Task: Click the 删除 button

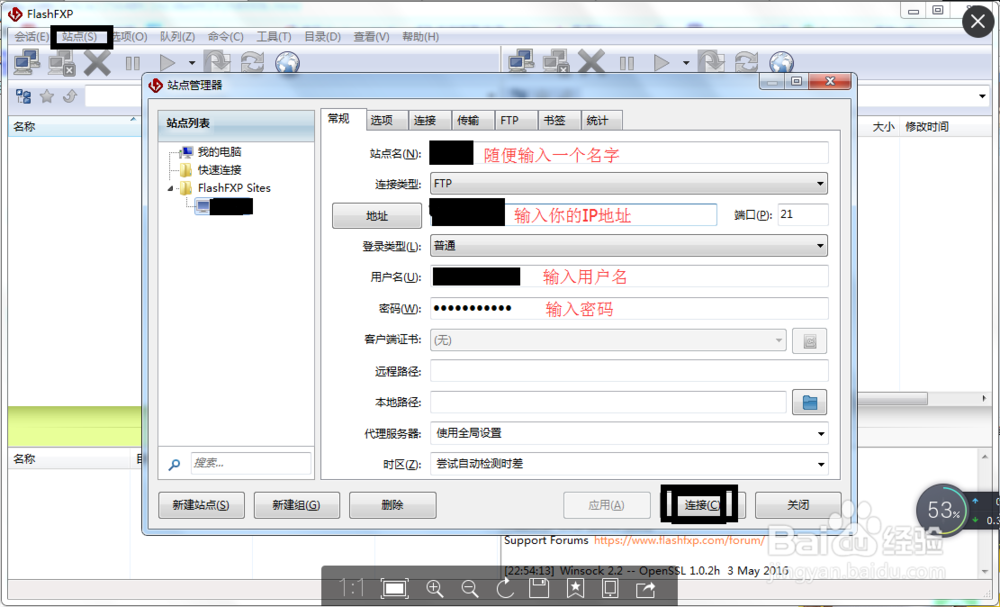Action: click(x=392, y=505)
